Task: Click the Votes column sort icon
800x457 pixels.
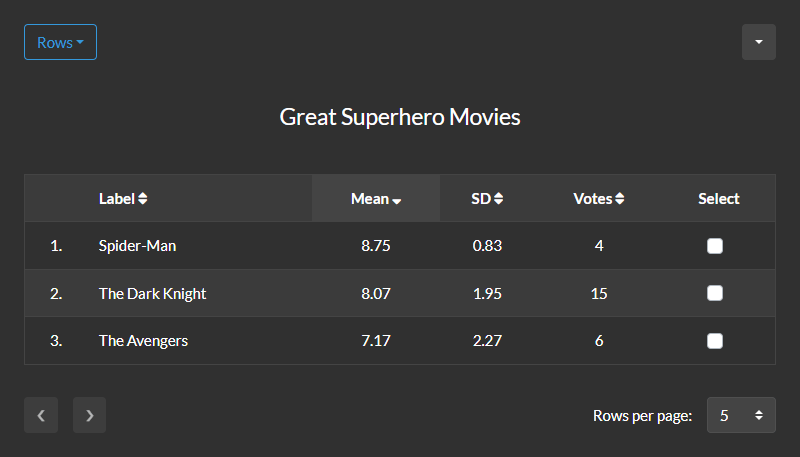Action: click(620, 199)
